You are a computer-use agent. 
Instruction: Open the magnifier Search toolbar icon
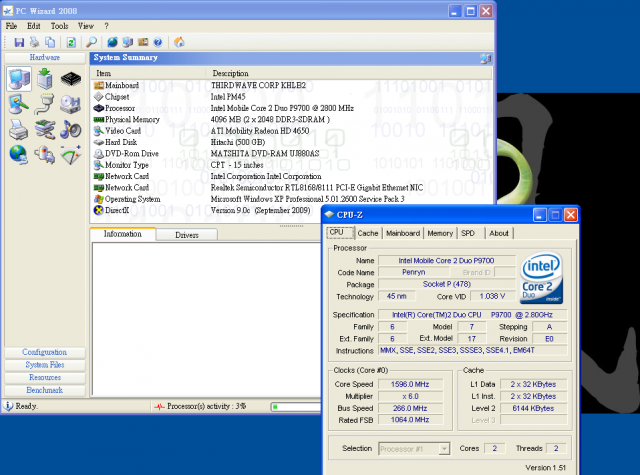tap(91, 42)
